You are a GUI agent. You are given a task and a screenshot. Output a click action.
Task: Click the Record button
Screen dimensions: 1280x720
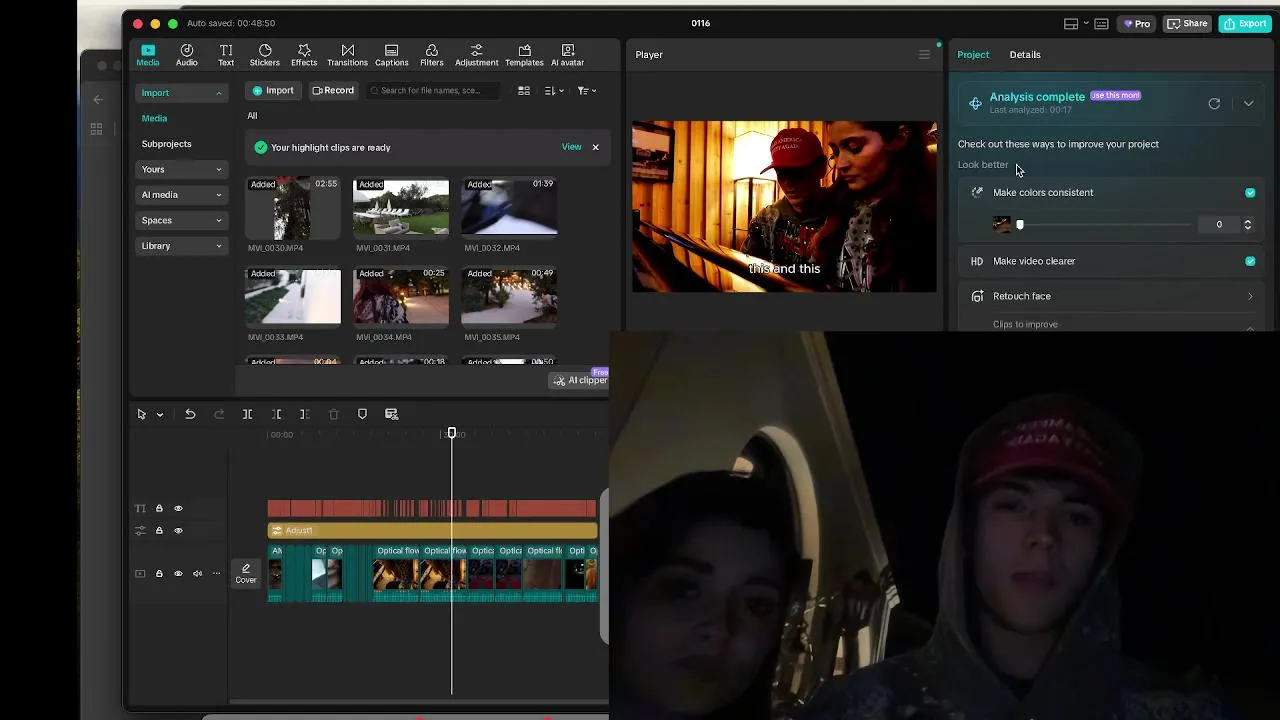[333, 91]
